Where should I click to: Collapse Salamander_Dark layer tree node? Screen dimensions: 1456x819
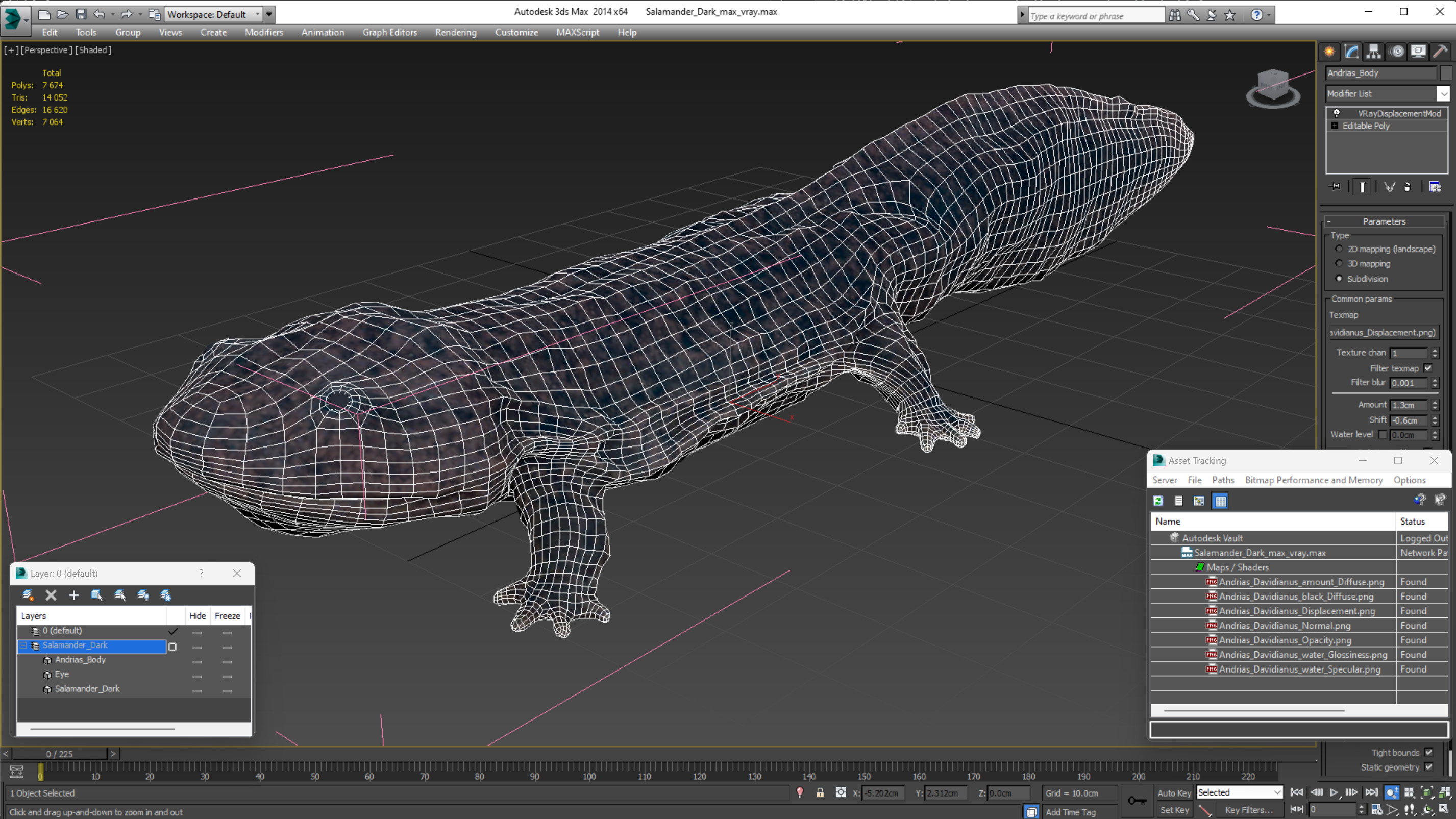(x=24, y=646)
